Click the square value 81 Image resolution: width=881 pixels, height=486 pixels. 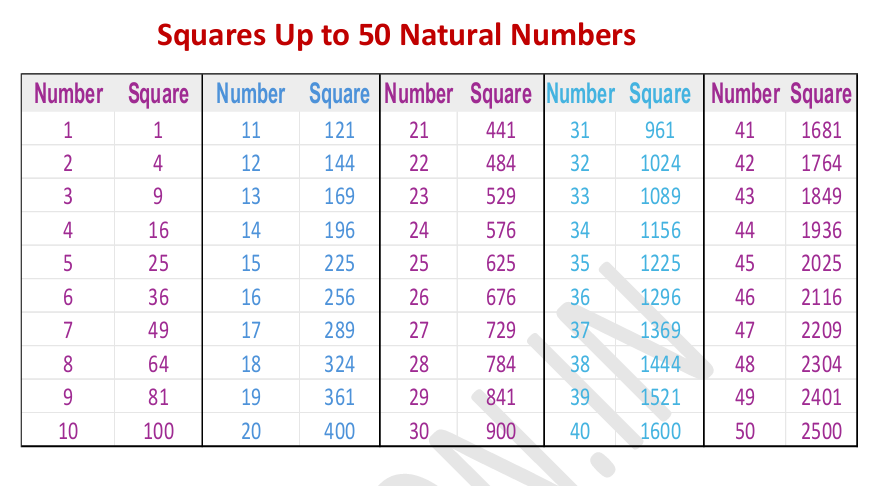coord(158,397)
